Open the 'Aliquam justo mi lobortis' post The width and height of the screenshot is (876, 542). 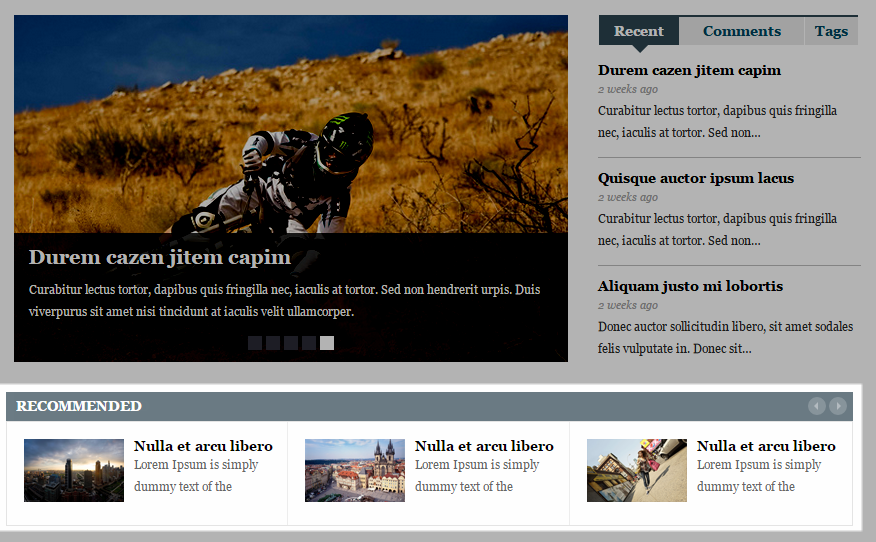[x=691, y=286]
